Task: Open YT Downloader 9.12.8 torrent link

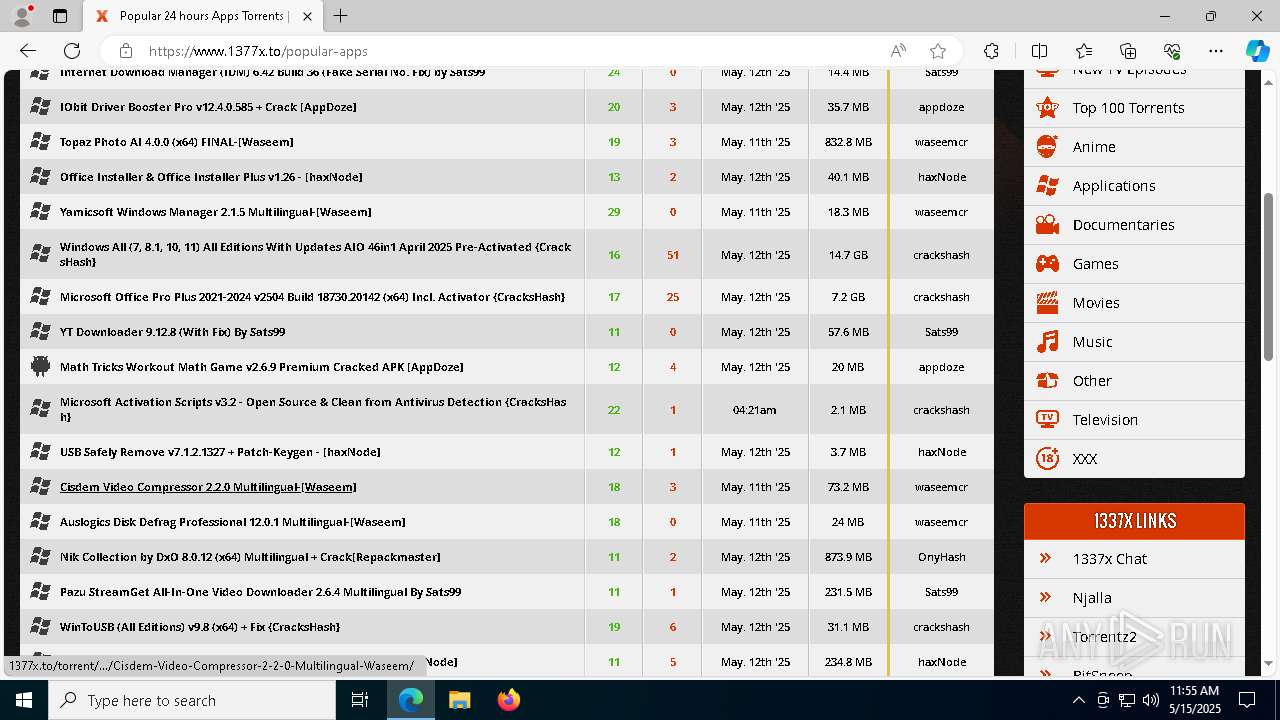Action: (x=172, y=332)
